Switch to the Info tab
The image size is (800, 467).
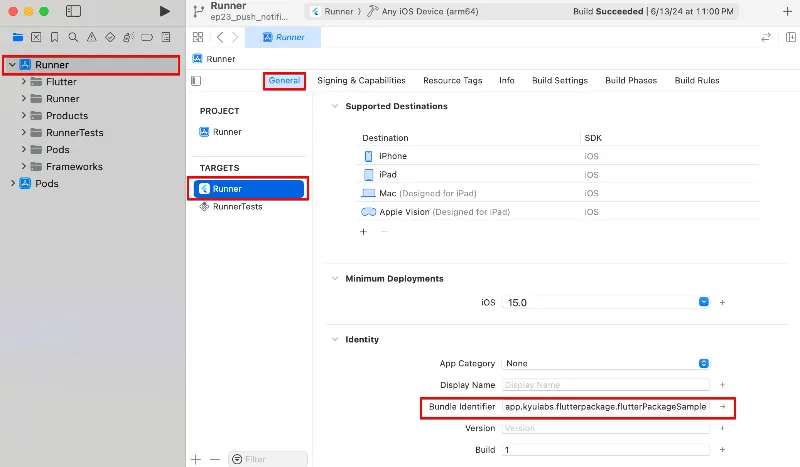(x=507, y=81)
